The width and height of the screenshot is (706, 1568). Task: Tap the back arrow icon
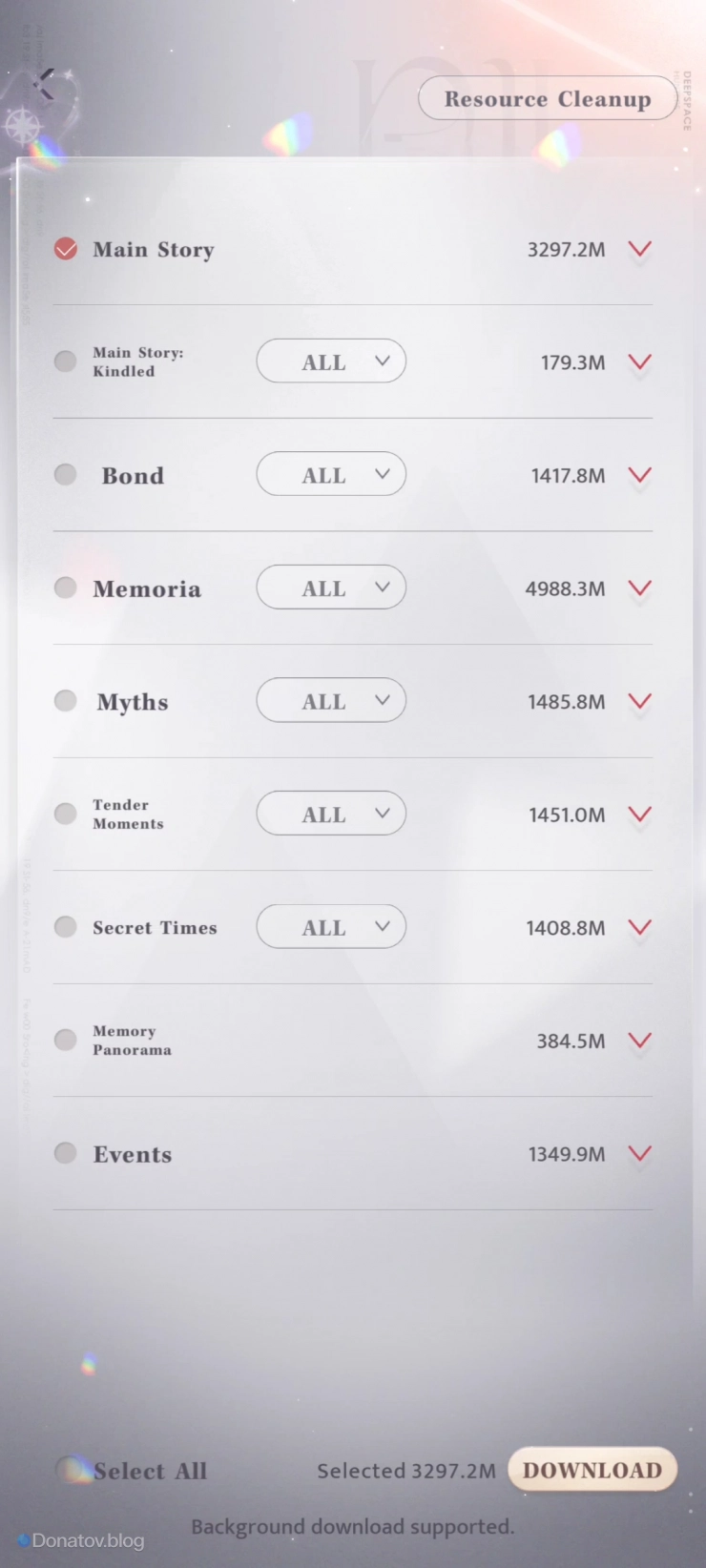pyautogui.click(x=45, y=84)
